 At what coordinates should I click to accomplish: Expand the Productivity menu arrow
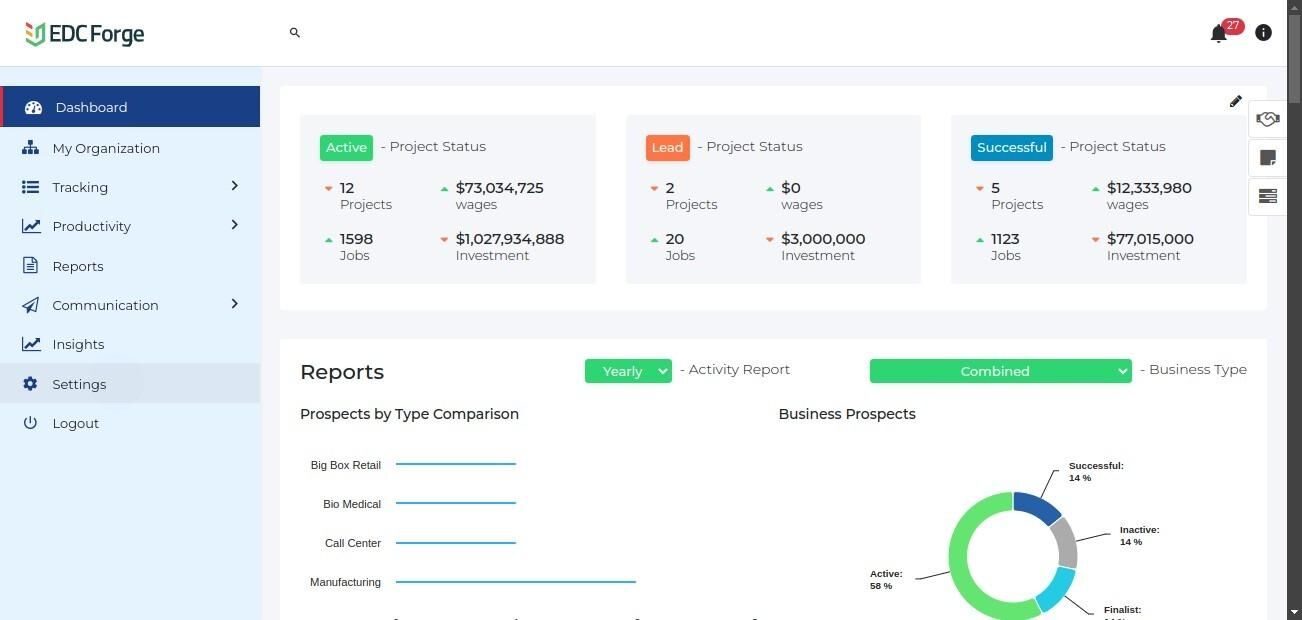[234, 225]
